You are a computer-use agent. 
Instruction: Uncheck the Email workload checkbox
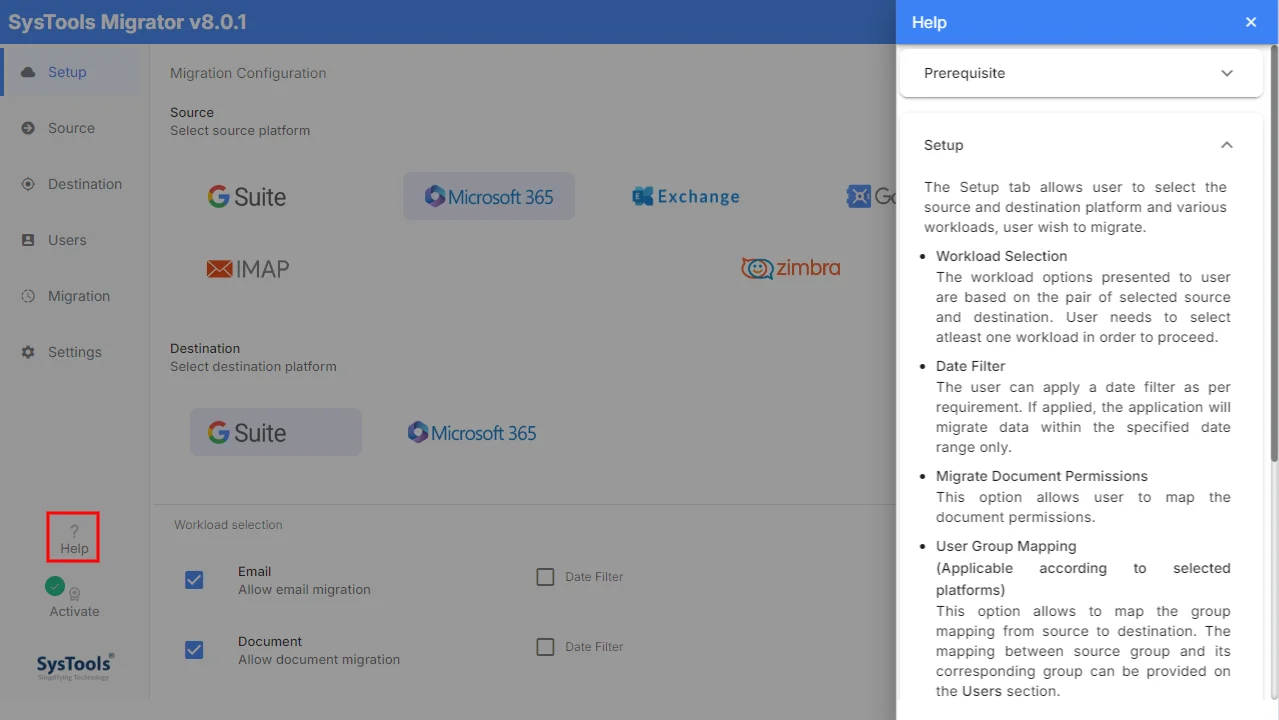pyautogui.click(x=194, y=580)
